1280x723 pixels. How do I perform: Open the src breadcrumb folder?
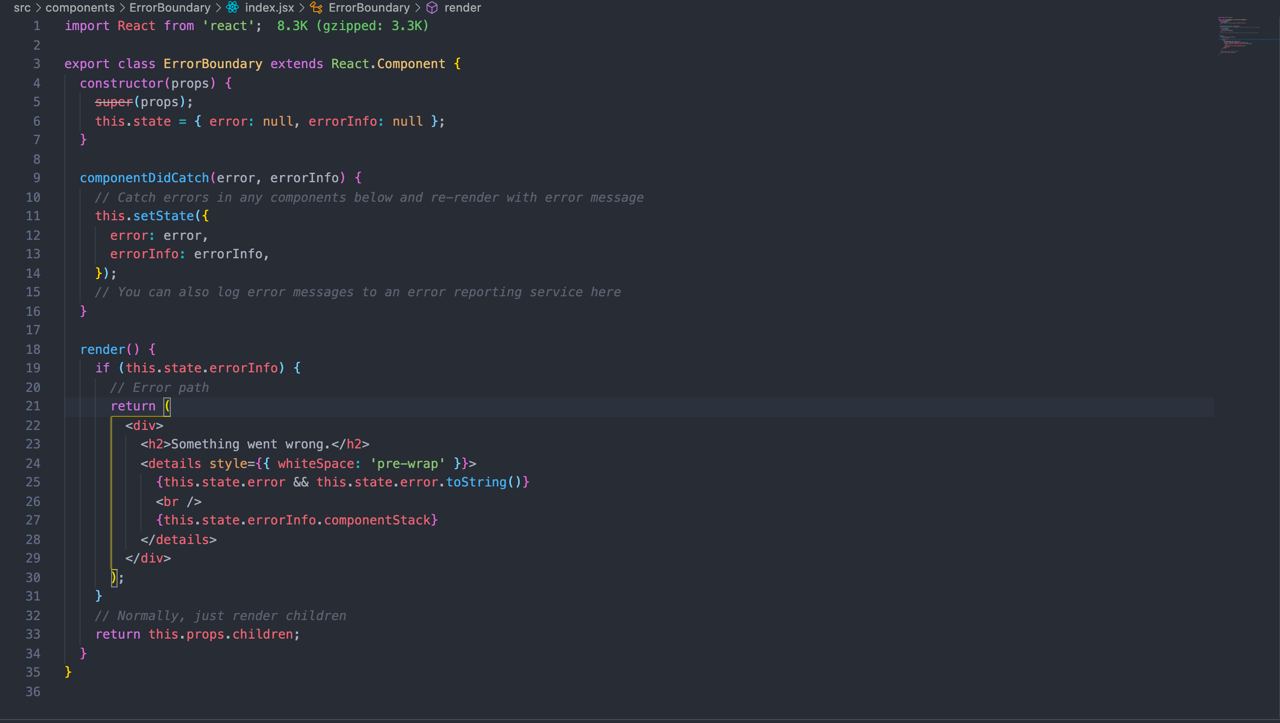(22, 7)
